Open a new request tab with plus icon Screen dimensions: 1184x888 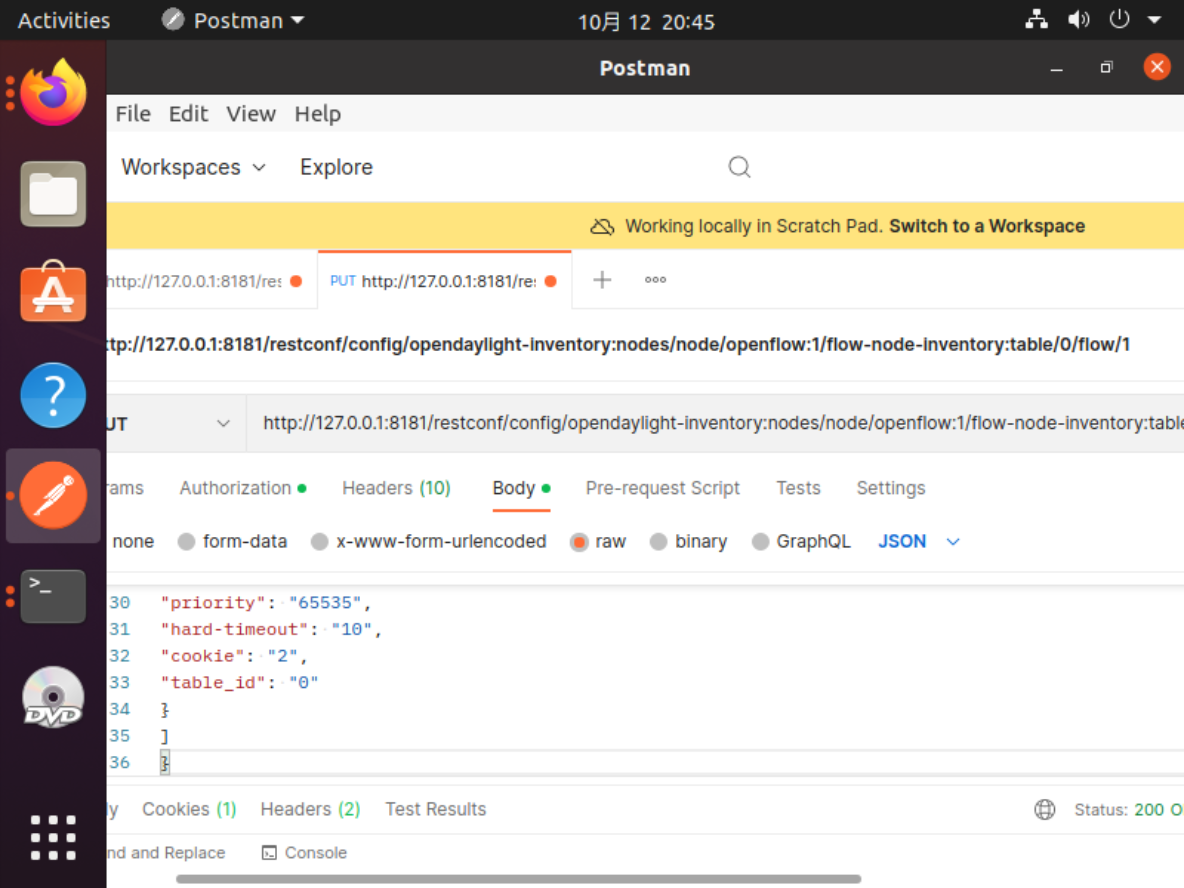(x=602, y=280)
